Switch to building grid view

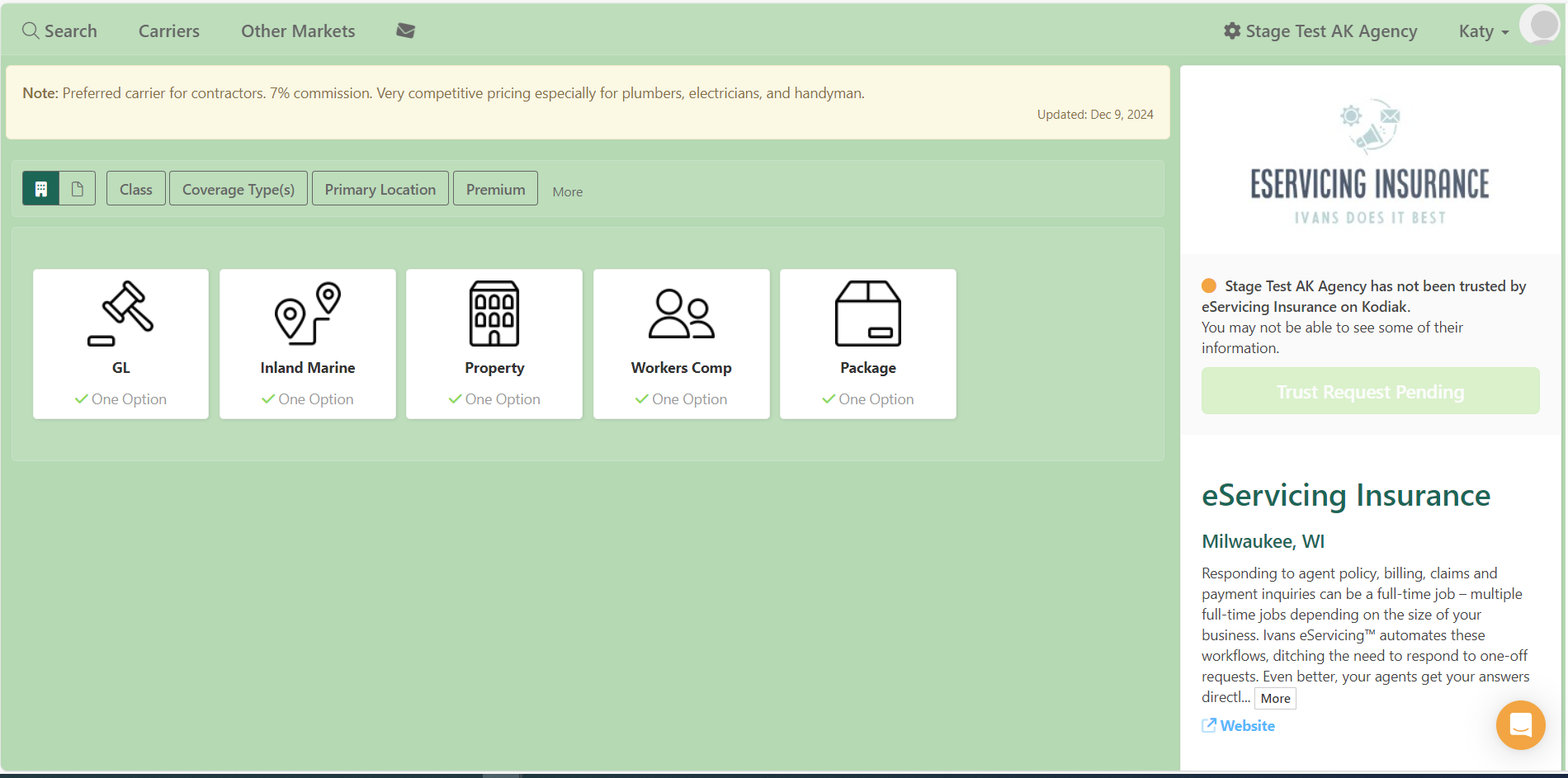40,189
